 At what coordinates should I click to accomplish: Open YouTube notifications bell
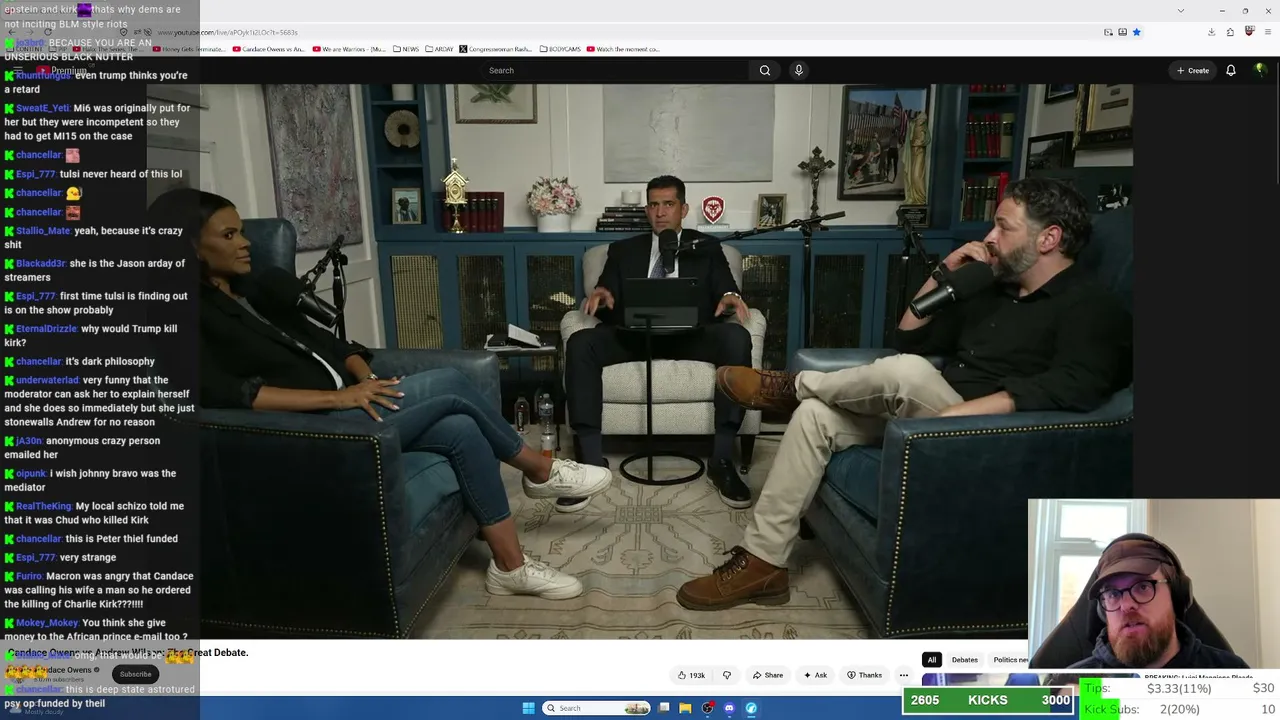1231,70
